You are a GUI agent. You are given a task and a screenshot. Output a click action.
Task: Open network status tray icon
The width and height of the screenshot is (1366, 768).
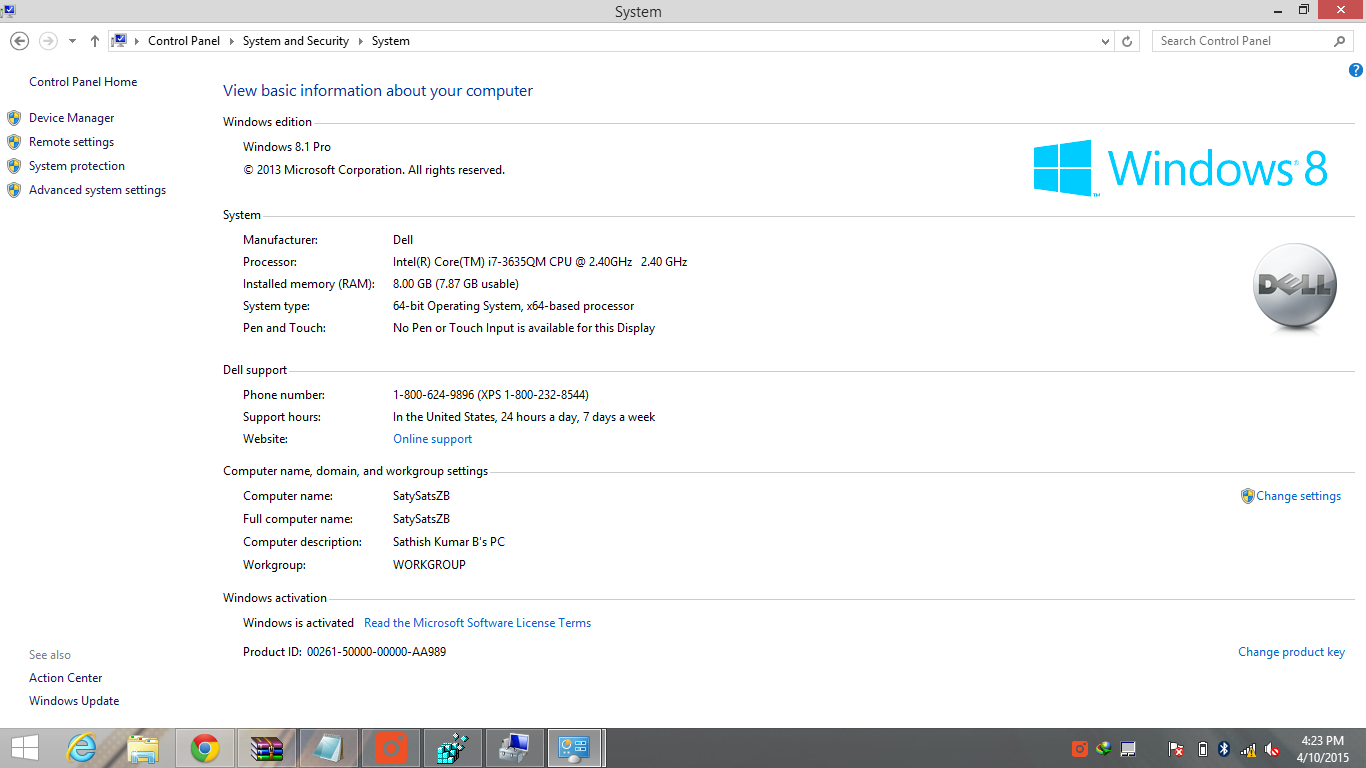coord(1248,749)
